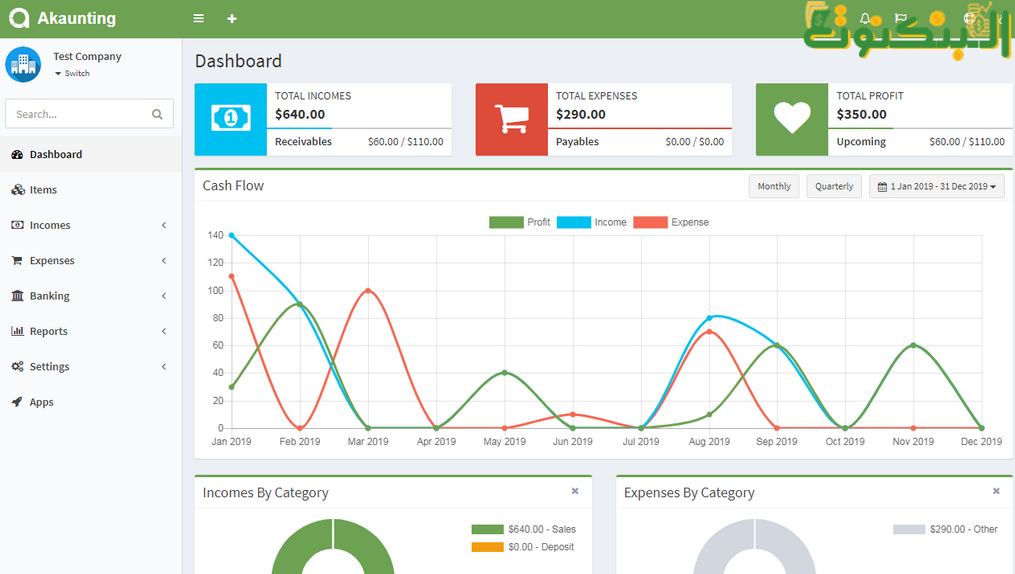Toggle Income series in chart legend

(592, 222)
